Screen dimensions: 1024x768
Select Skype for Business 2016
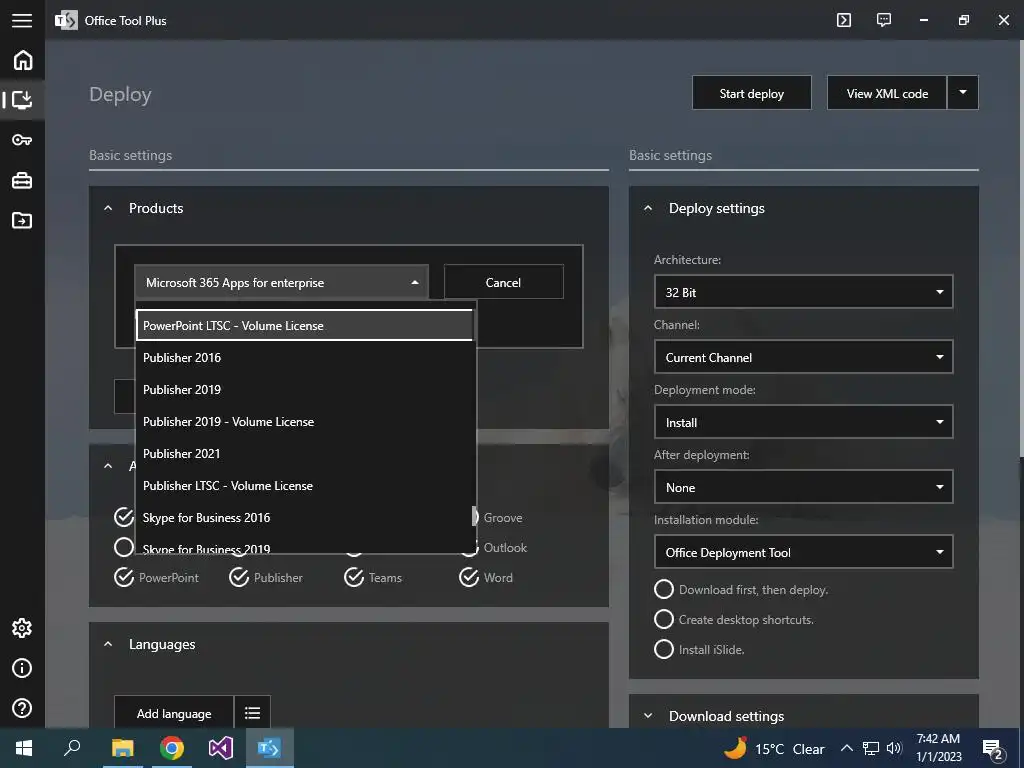tap(304, 517)
